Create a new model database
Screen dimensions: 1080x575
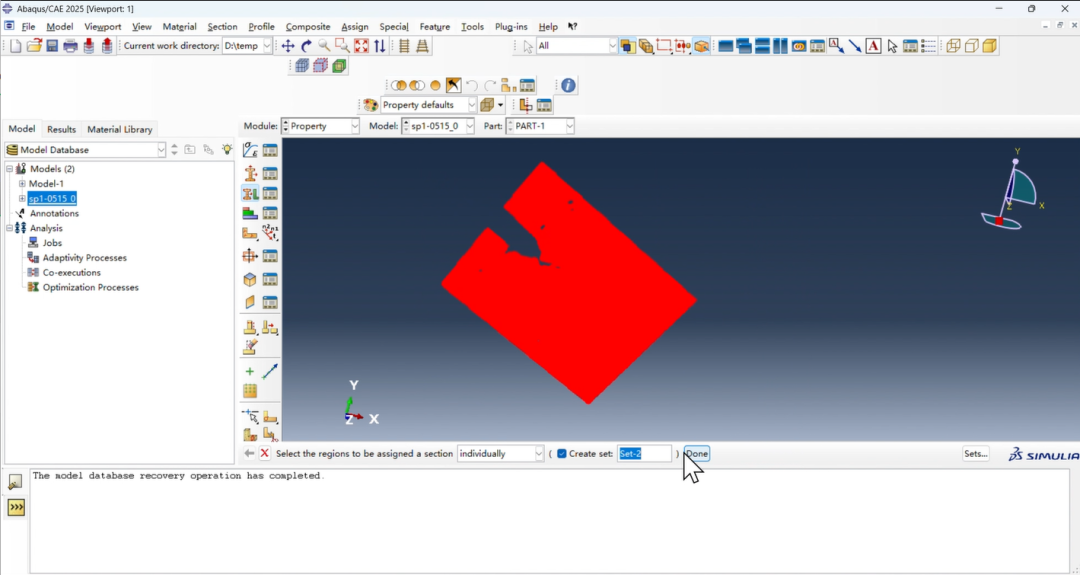16,46
